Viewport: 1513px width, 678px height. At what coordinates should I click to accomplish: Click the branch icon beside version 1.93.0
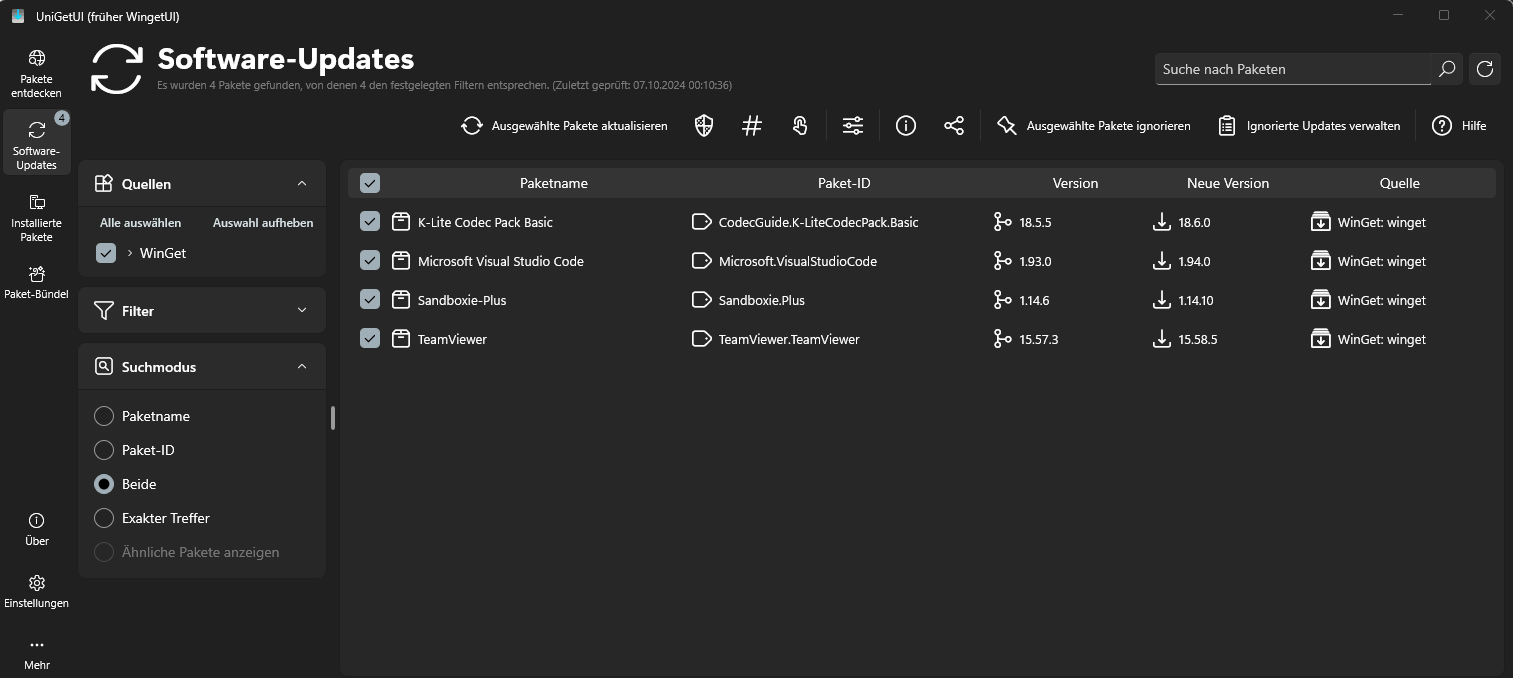pyautogui.click(x=1002, y=261)
